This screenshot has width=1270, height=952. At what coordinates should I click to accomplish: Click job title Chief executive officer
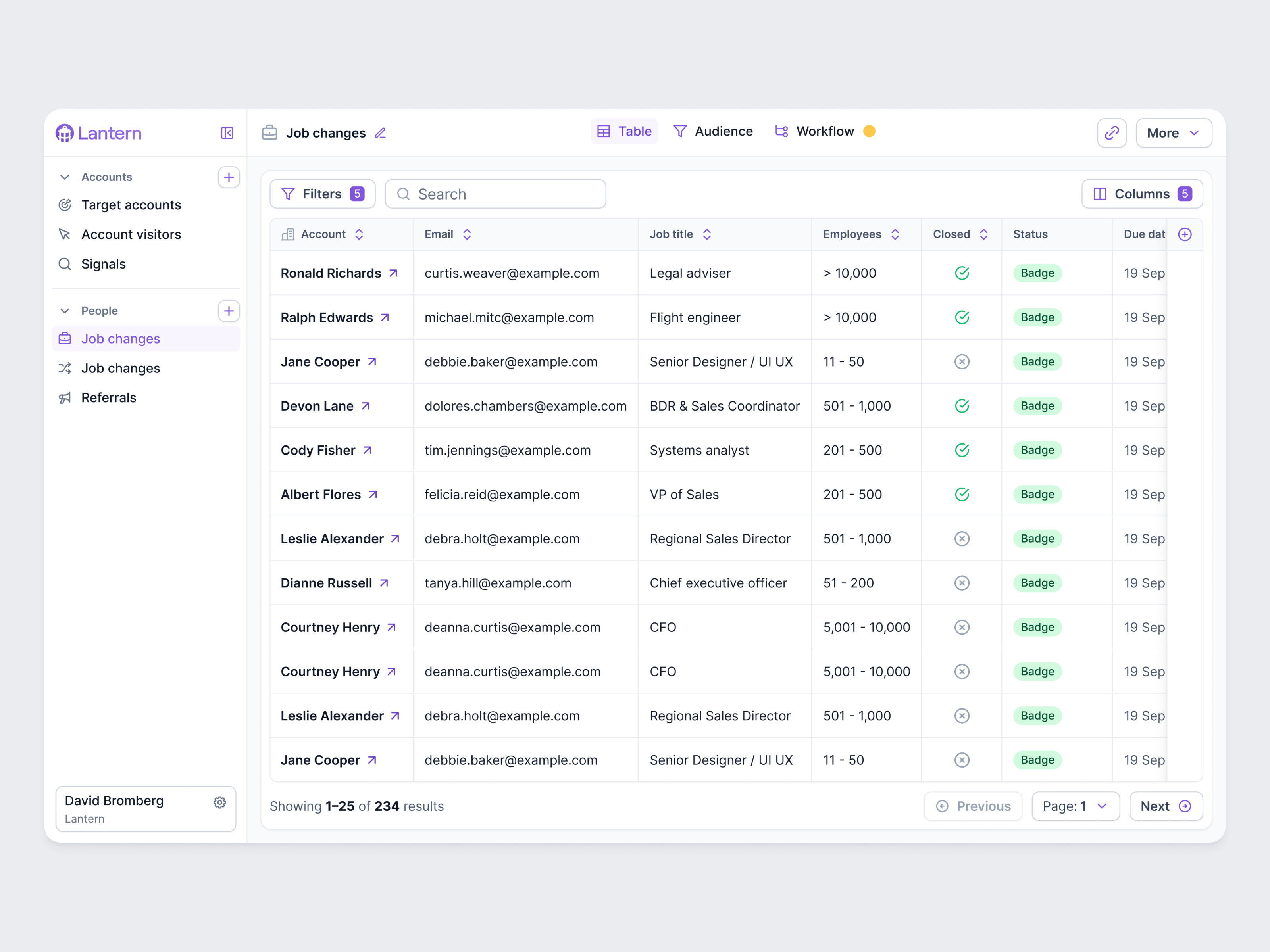(718, 583)
